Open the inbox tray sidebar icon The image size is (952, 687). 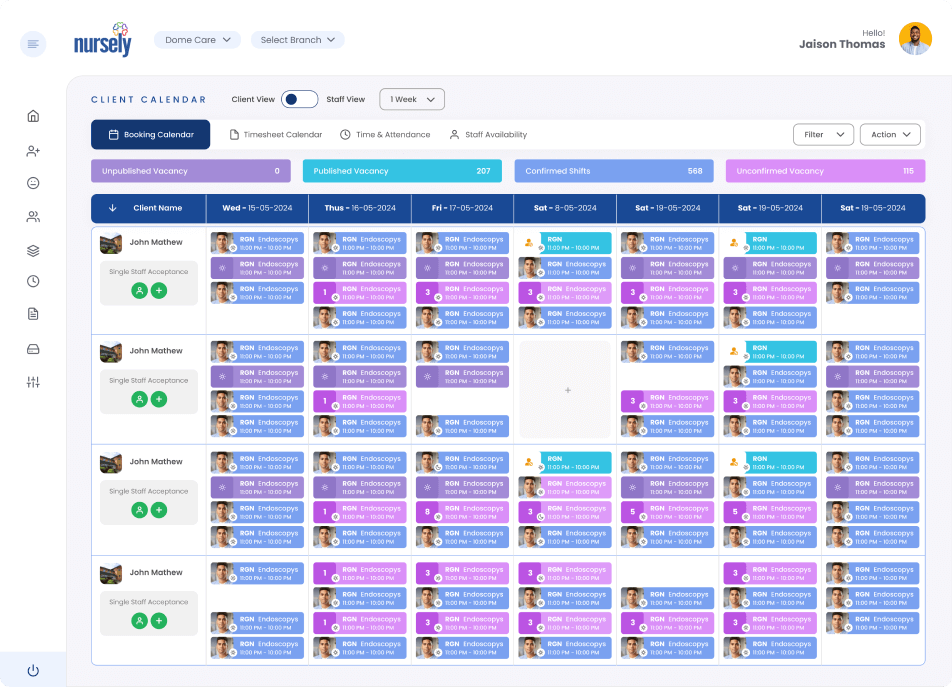click(33, 349)
